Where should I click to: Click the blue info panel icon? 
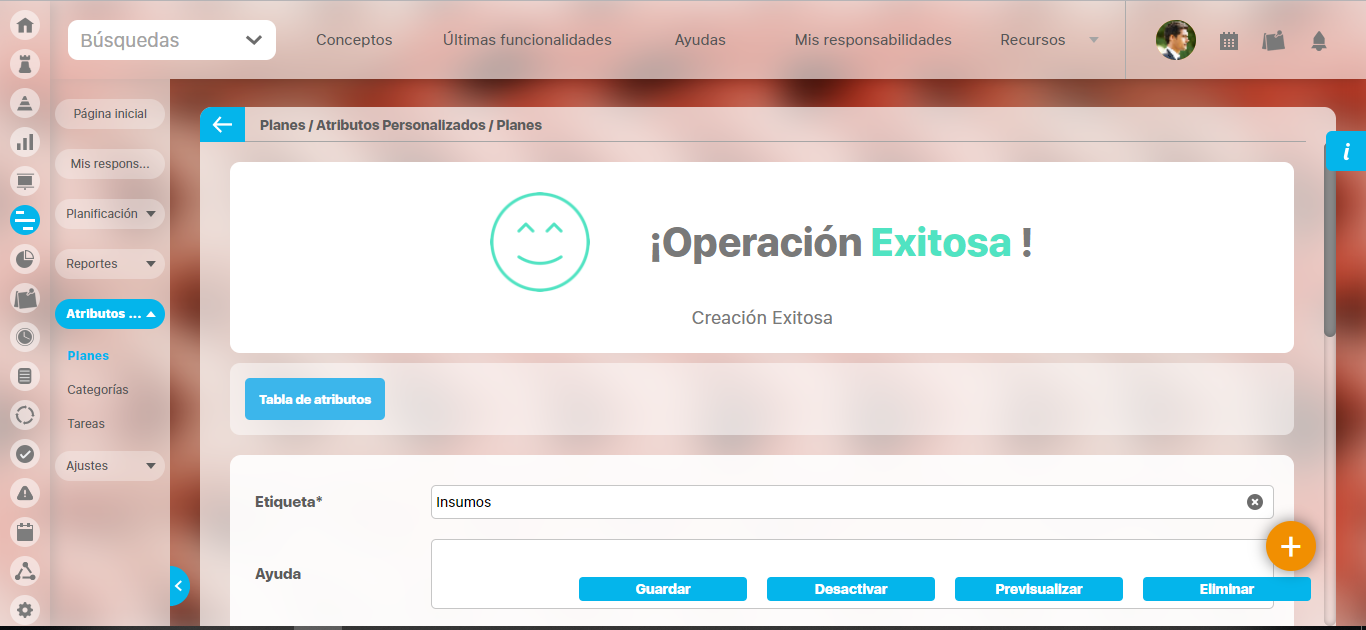[1346, 152]
